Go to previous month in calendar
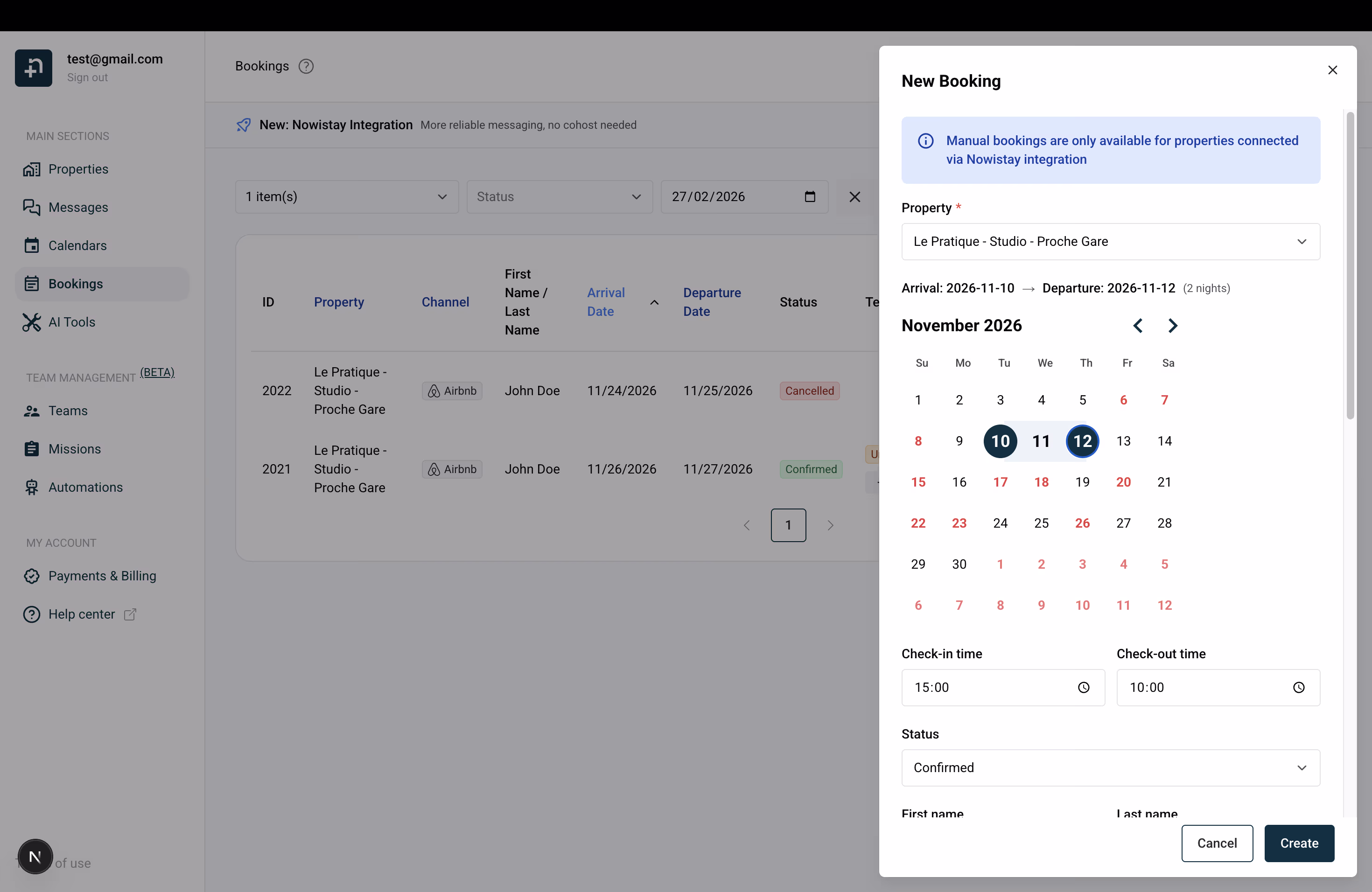The image size is (1372, 892). pyautogui.click(x=1137, y=326)
